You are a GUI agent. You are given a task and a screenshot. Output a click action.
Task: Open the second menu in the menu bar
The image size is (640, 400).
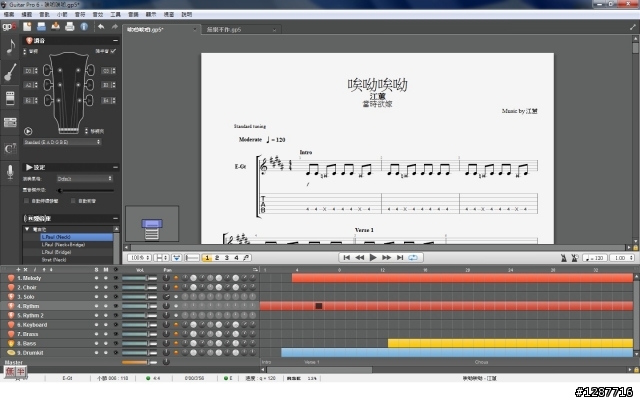[27, 14]
